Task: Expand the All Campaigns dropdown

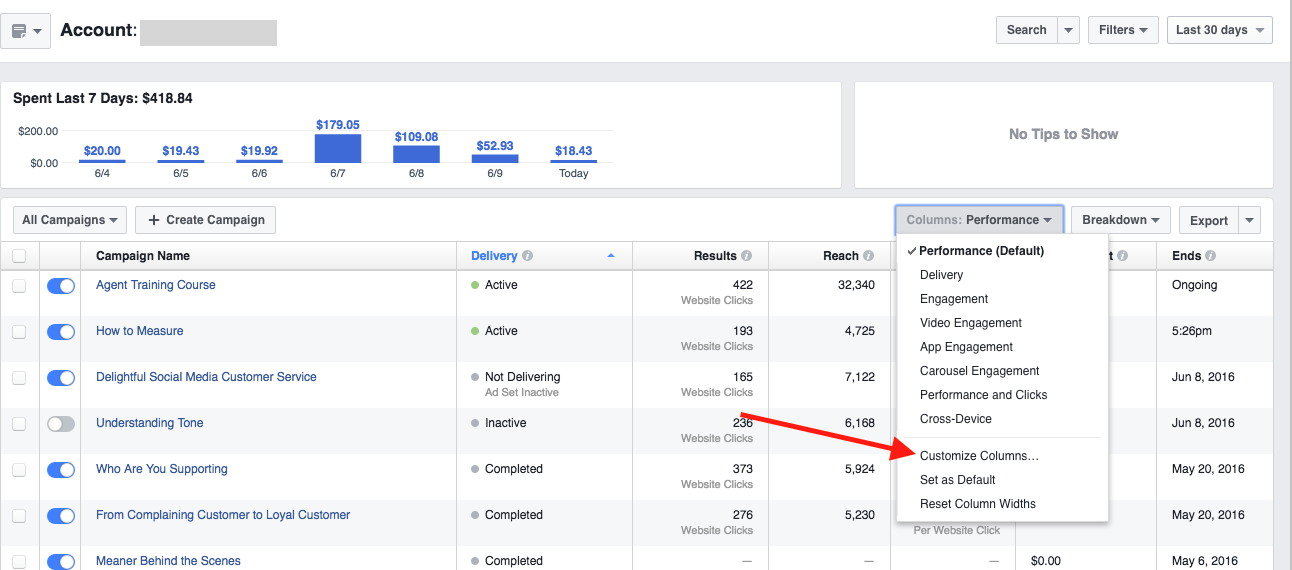Action: point(70,220)
